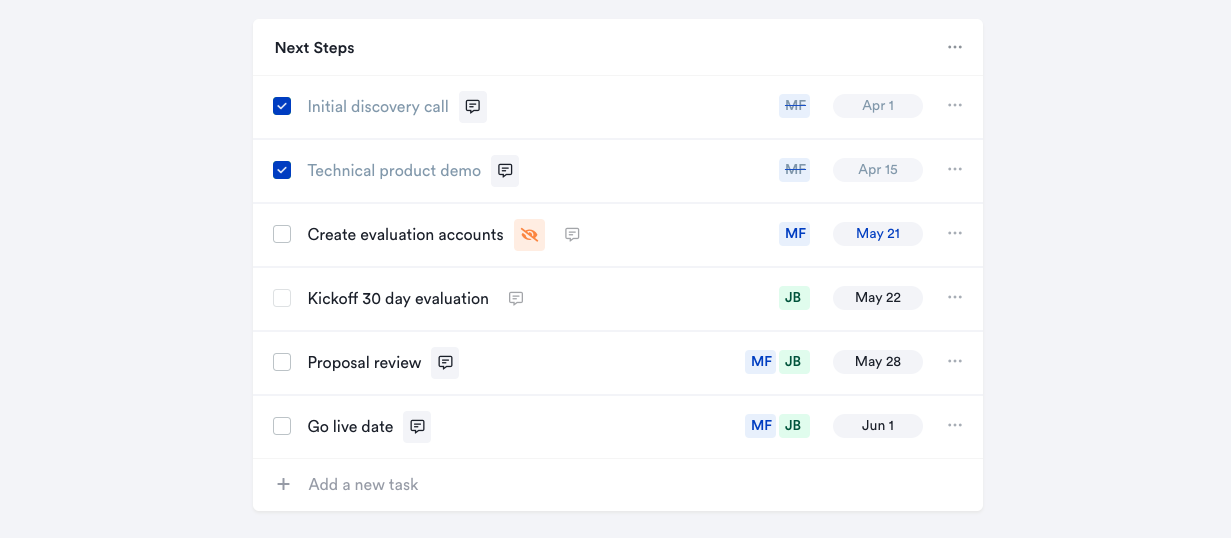Click the Next Steps heading
The height and width of the screenshot is (538, 1231).
click(x=315, y=48)
